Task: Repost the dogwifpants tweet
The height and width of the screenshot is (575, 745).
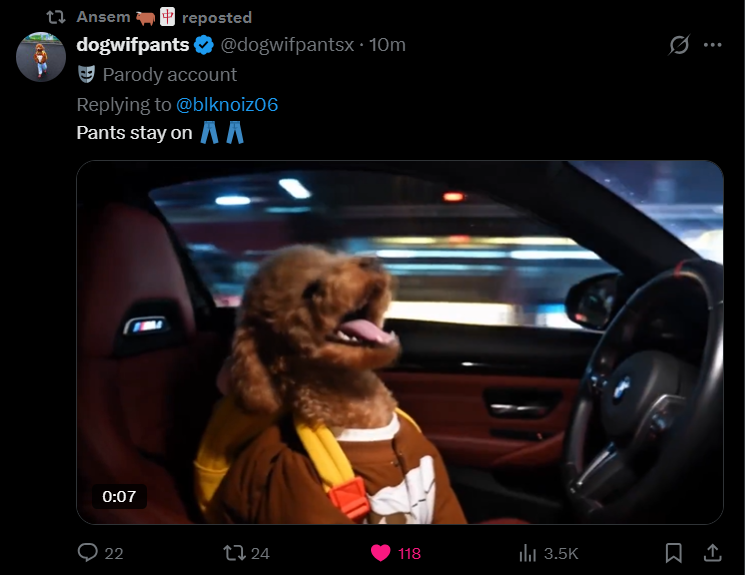Action: 234,553
